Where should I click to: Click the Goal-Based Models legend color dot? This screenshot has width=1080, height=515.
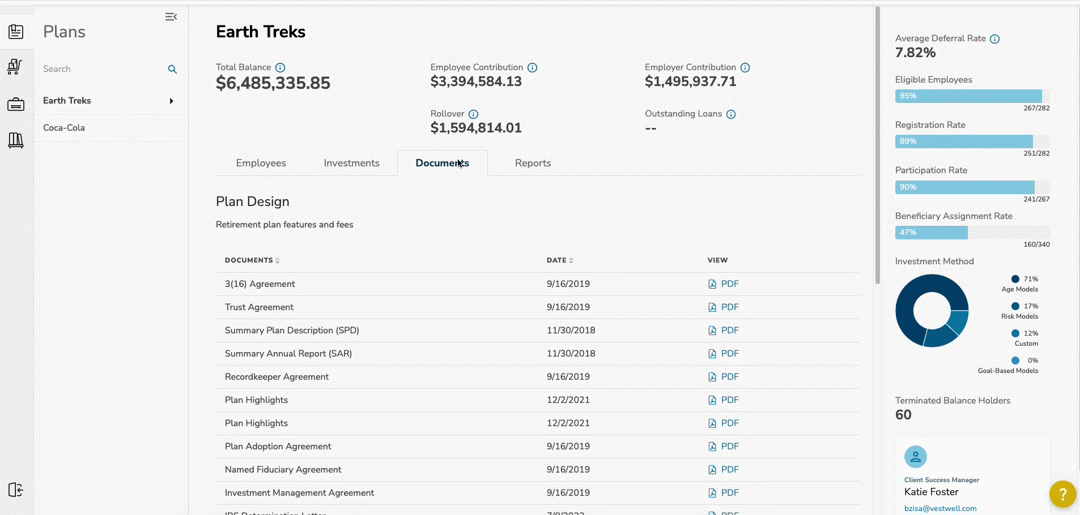[1015, 360]
